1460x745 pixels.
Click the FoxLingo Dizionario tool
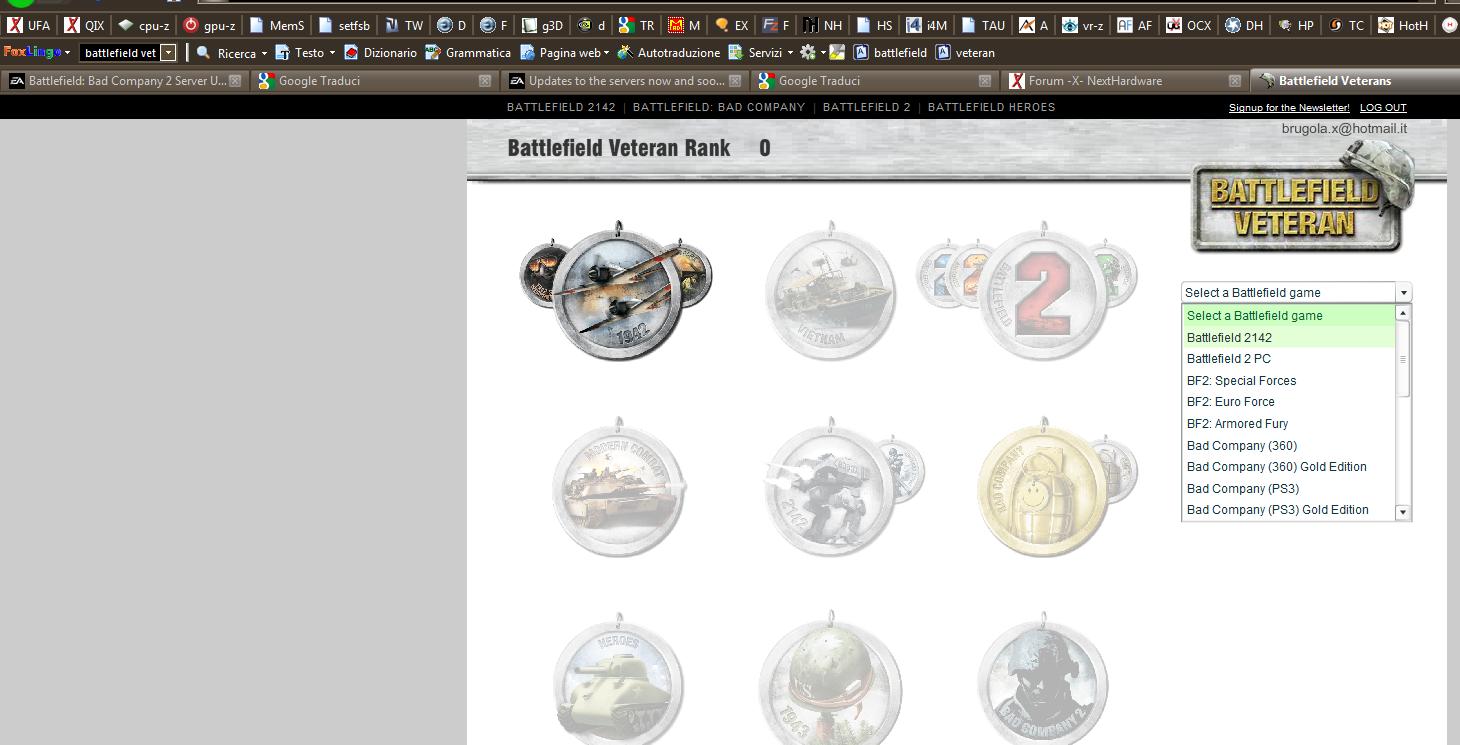click(x=380, y=52)
